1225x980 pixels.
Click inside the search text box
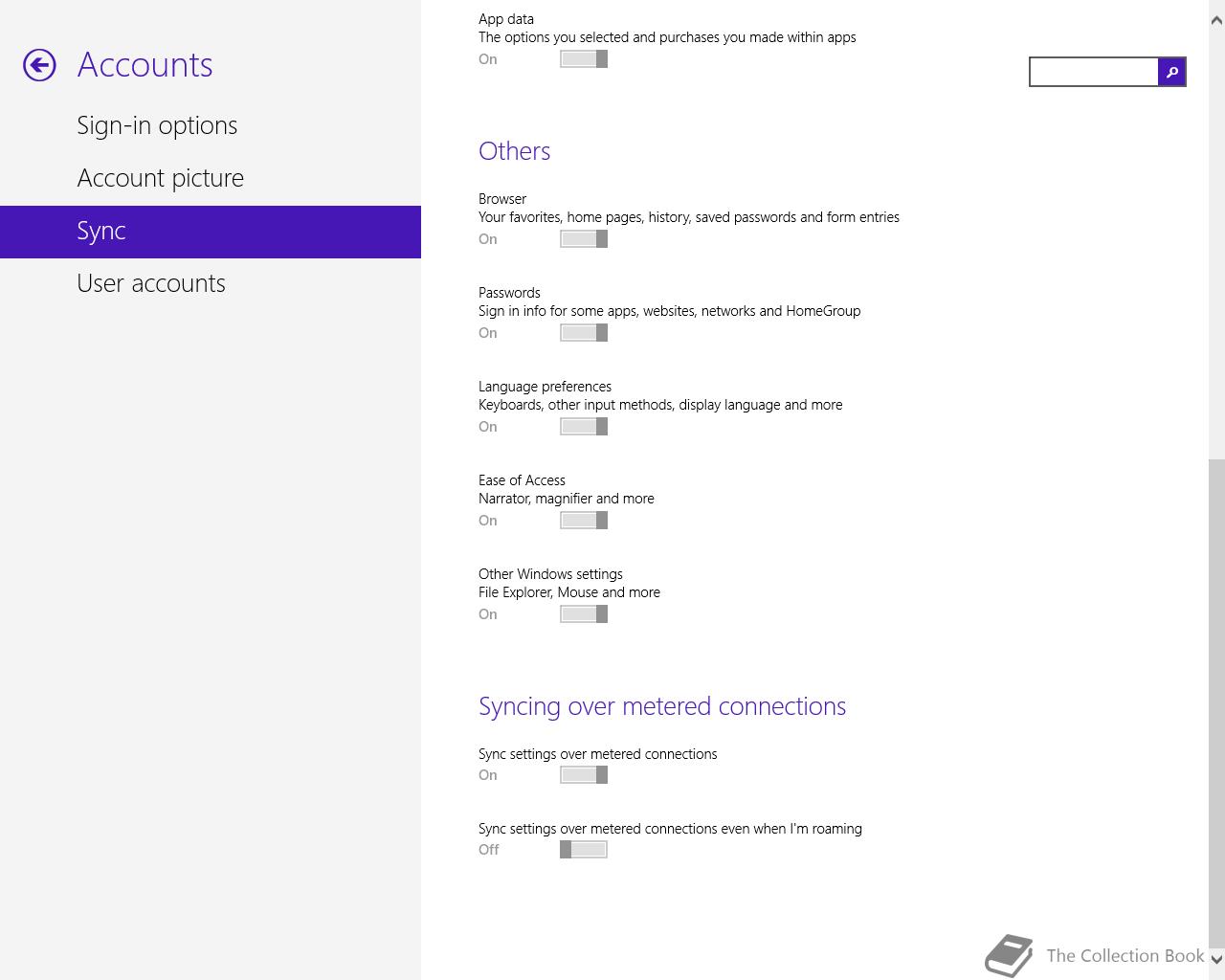(x=1094, y=72)
